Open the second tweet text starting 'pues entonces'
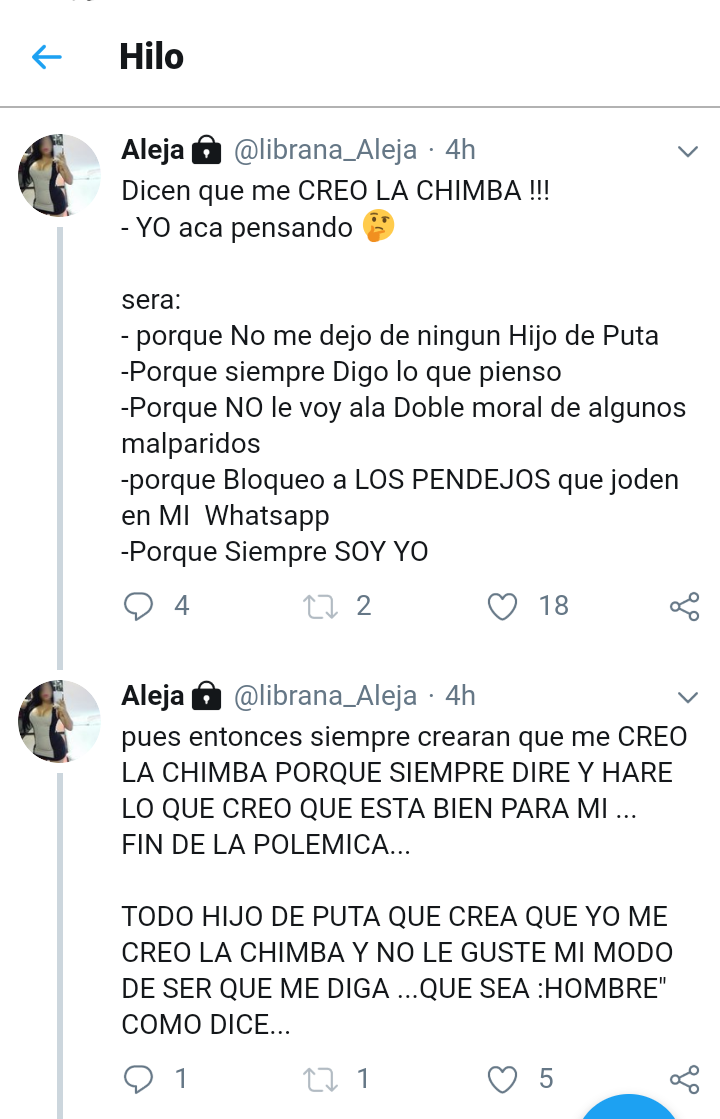The width and height of the screenshot is (720, 1119). (400, 790)
